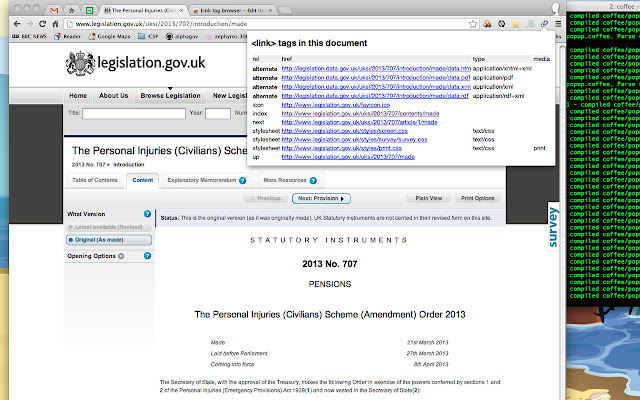The image size is (640, 400).
Task: Click help icon beside Explanatory Memorandum
Action: tap(242, 180)
